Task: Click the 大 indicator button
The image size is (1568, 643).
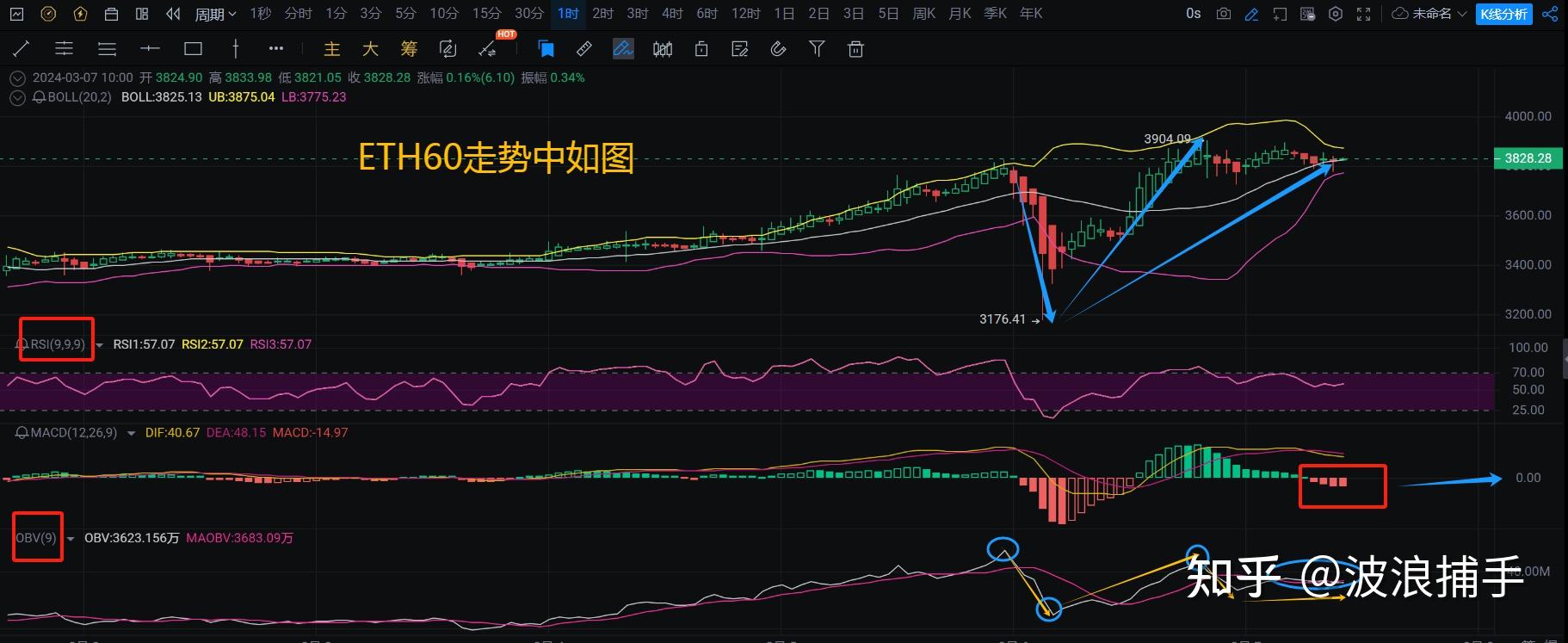Action: (x=370, y=49)
